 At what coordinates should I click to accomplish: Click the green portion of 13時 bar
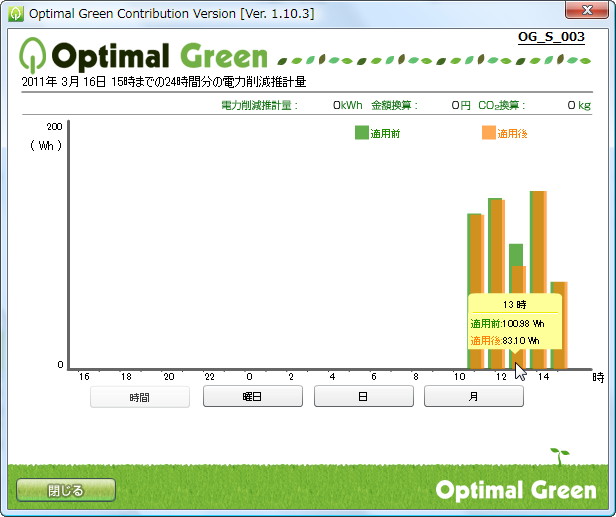pyautogui.click(x=516, y=255)
